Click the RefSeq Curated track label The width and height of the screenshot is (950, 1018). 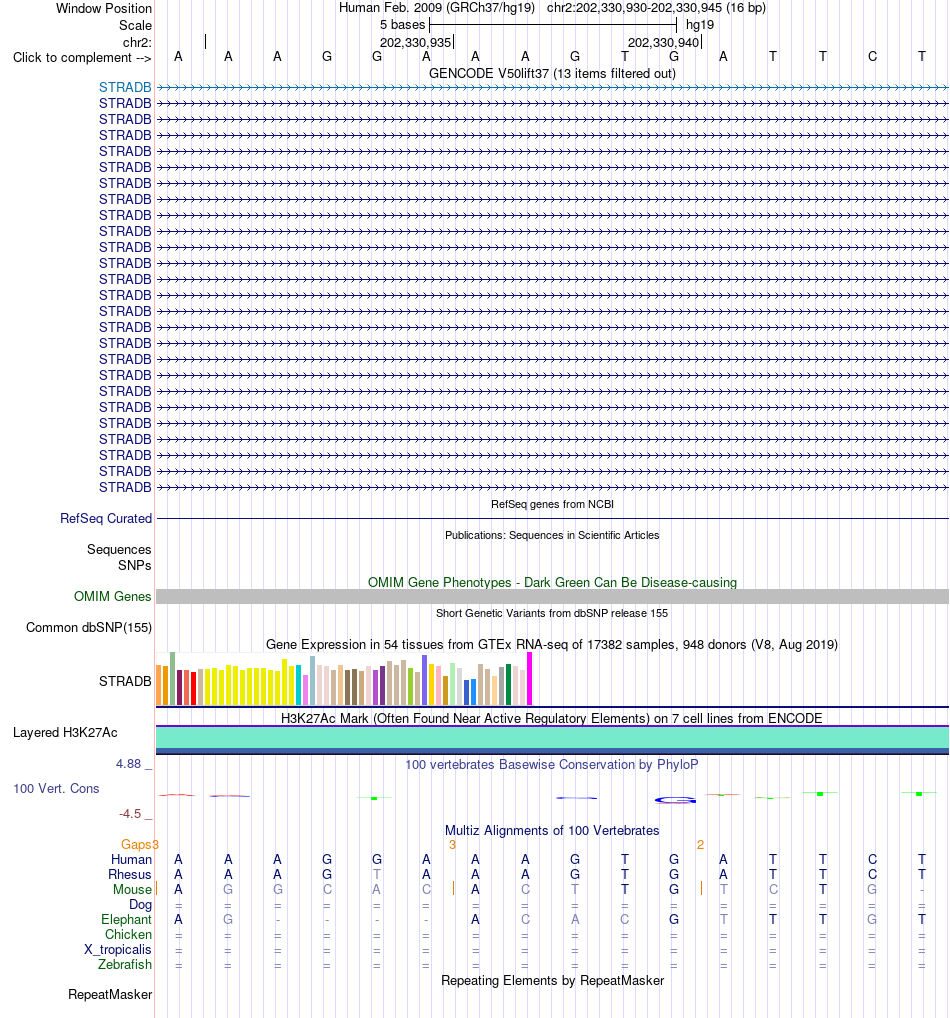[106, 518]
